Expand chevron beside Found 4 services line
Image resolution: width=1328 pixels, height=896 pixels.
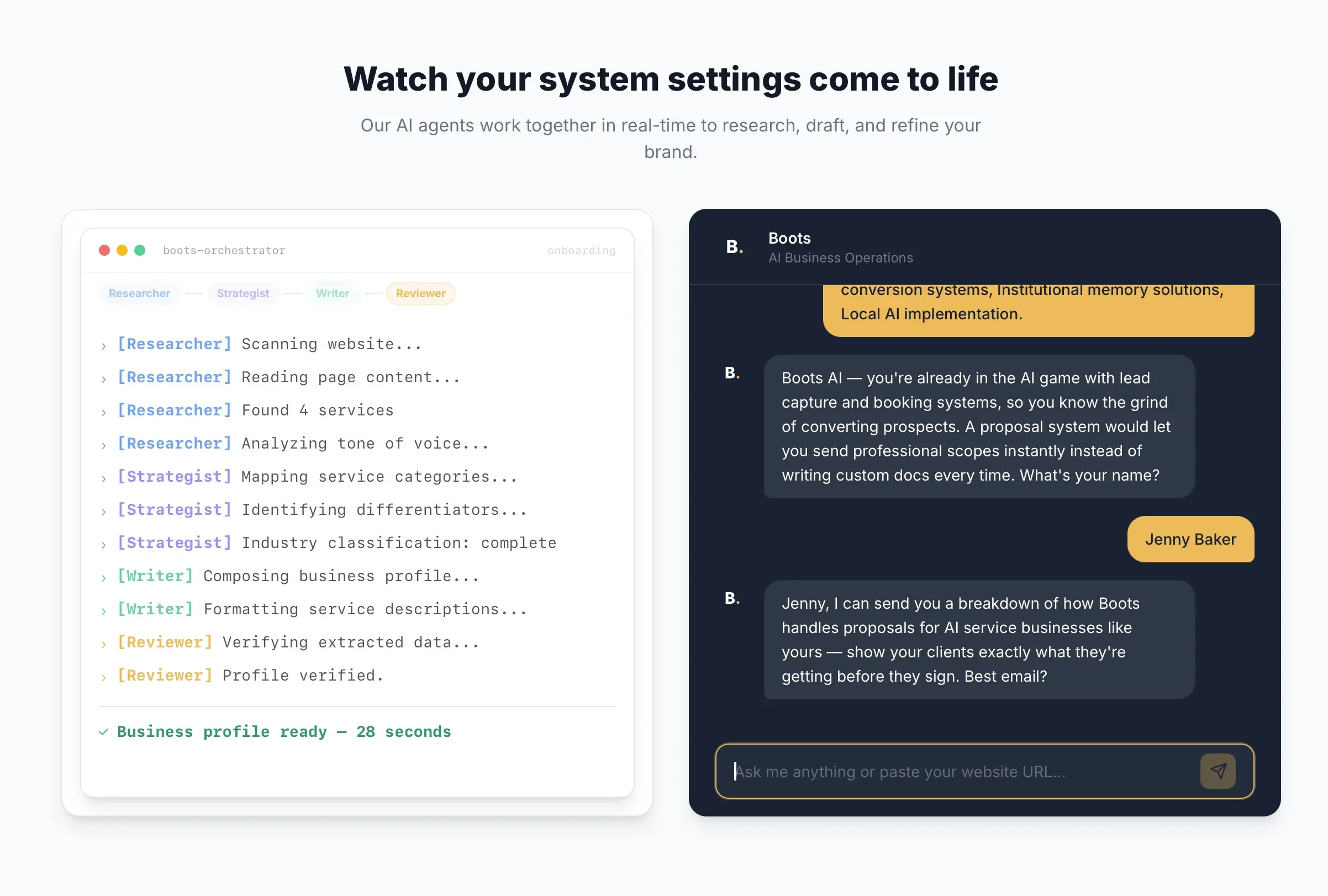(103, 412)
